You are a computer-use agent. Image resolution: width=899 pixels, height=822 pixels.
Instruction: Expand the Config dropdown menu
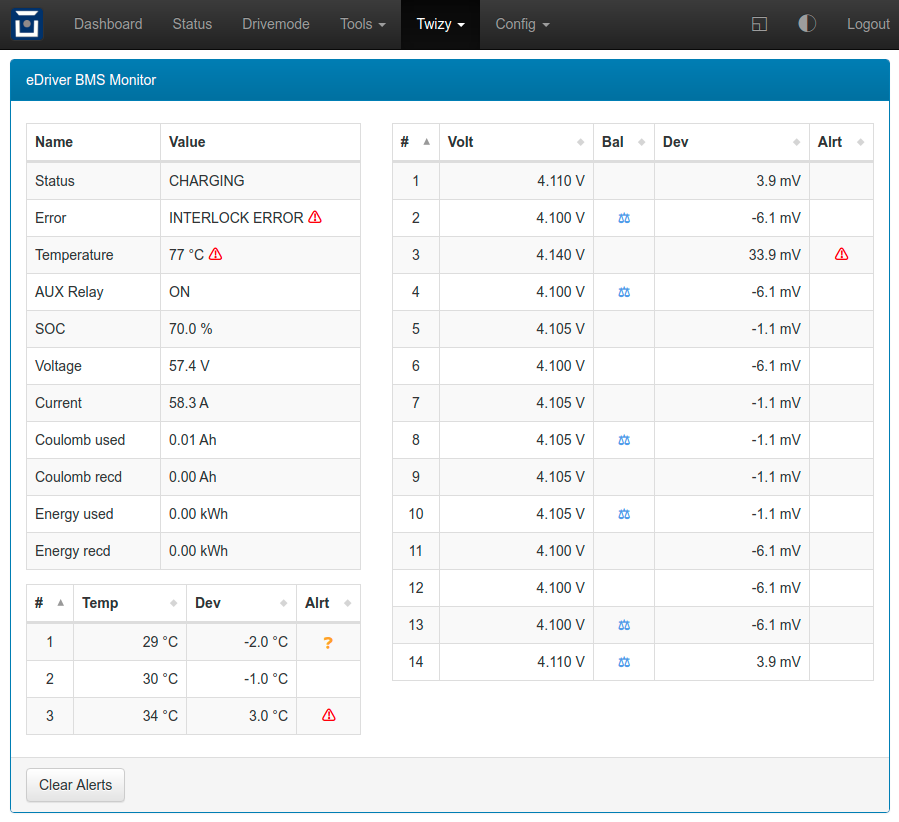[x=522, y=24]
